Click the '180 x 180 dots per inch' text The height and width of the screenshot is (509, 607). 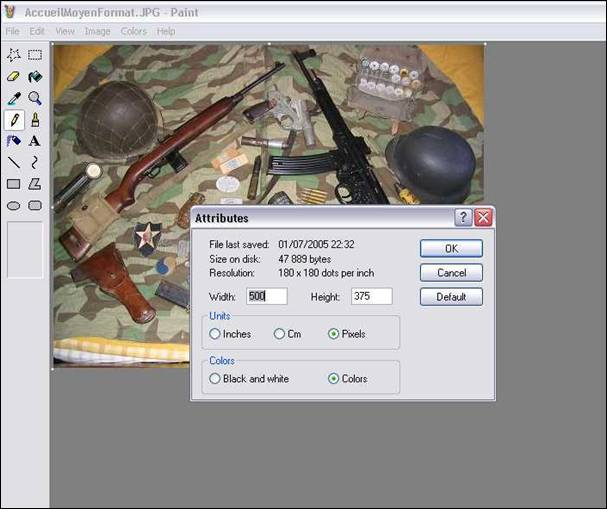[326, 273]
